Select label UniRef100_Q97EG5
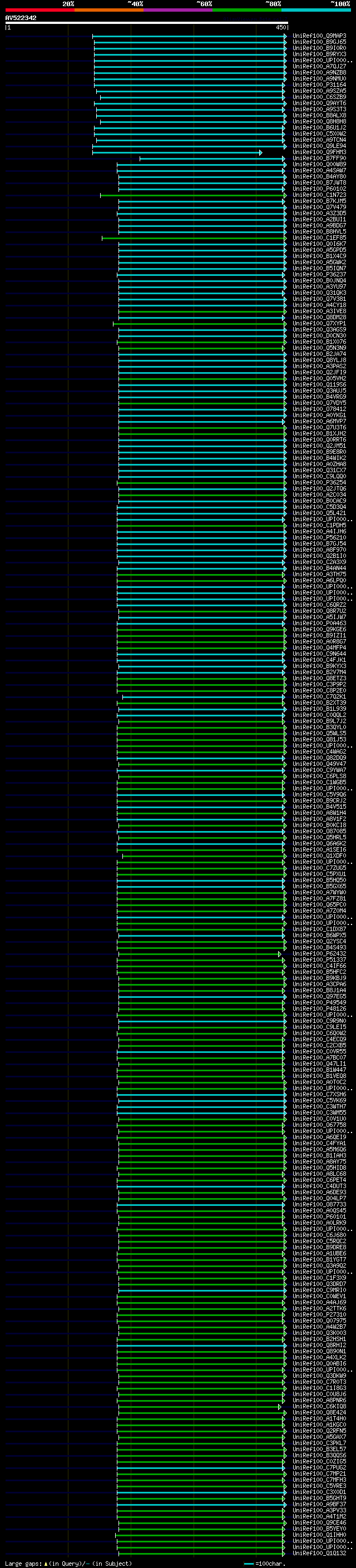 point(319,996)
